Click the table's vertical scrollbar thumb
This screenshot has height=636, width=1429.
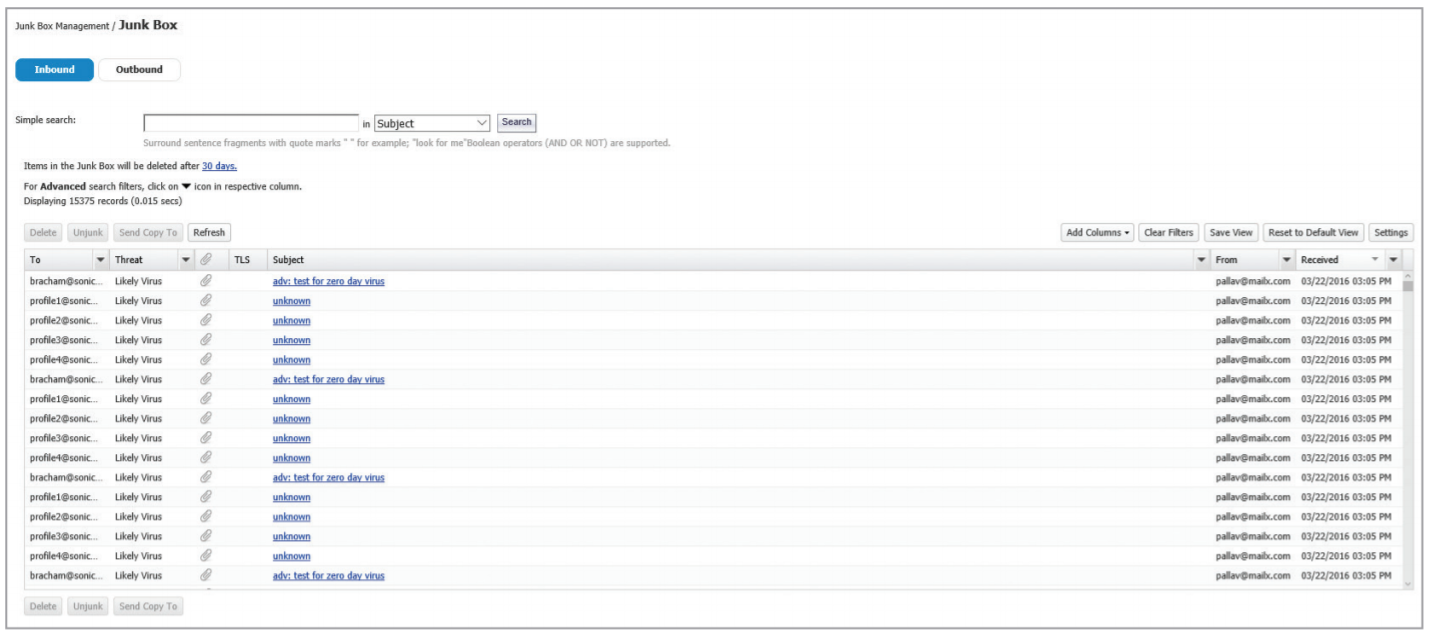(1408, 286)
